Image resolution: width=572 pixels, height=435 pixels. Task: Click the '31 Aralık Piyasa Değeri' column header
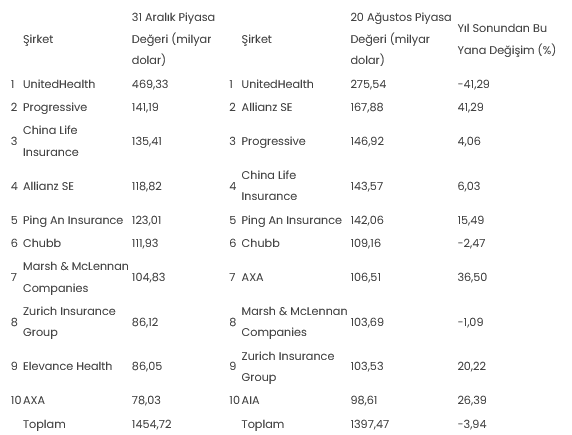click(x=173, y=38)
